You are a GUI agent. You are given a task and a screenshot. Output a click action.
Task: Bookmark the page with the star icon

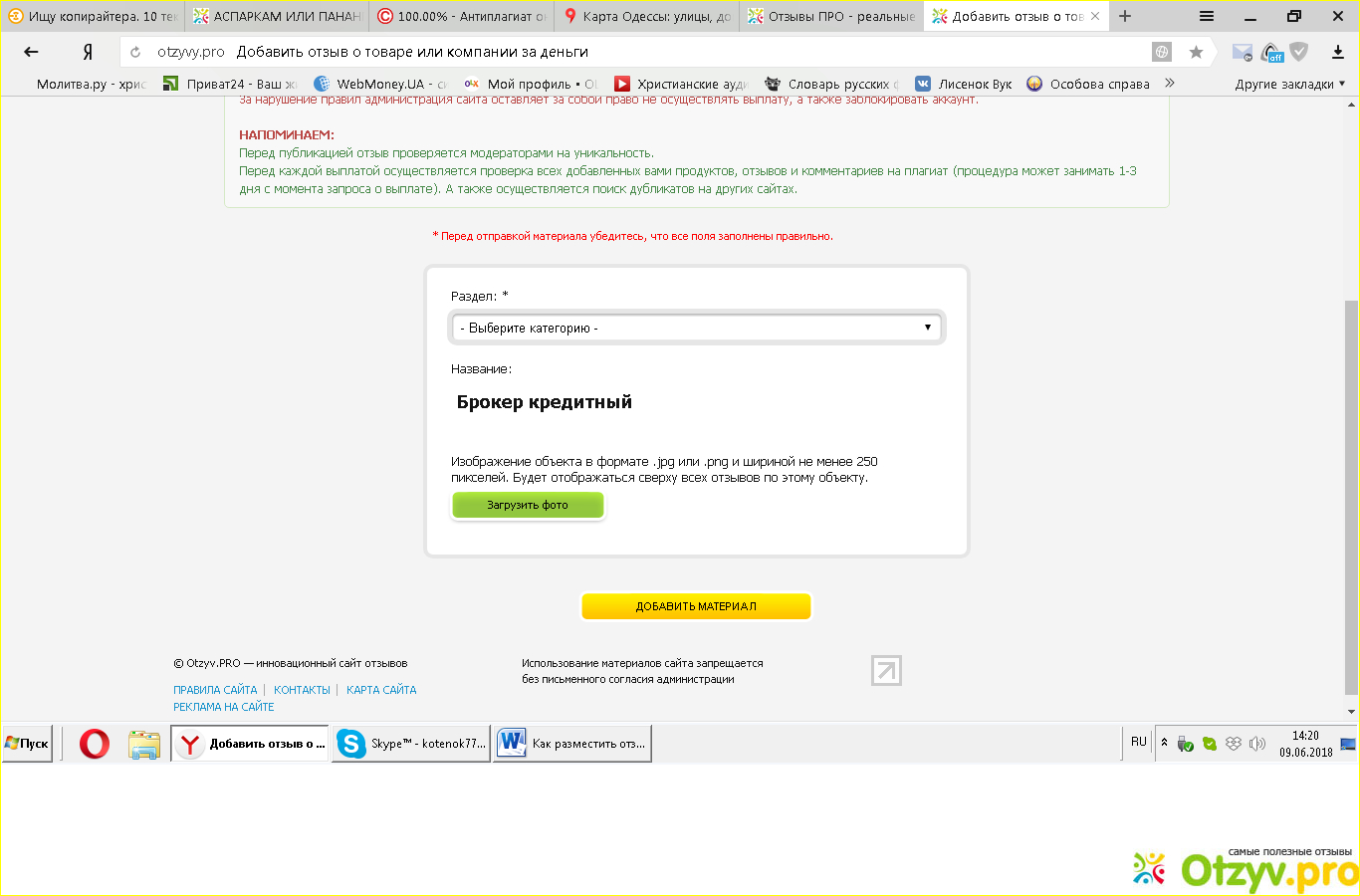coord(1196,52)
